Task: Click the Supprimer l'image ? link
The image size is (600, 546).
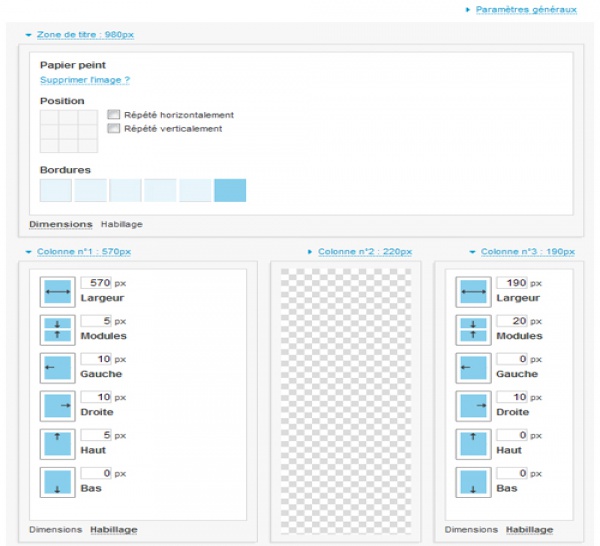Action: (85, 79)
